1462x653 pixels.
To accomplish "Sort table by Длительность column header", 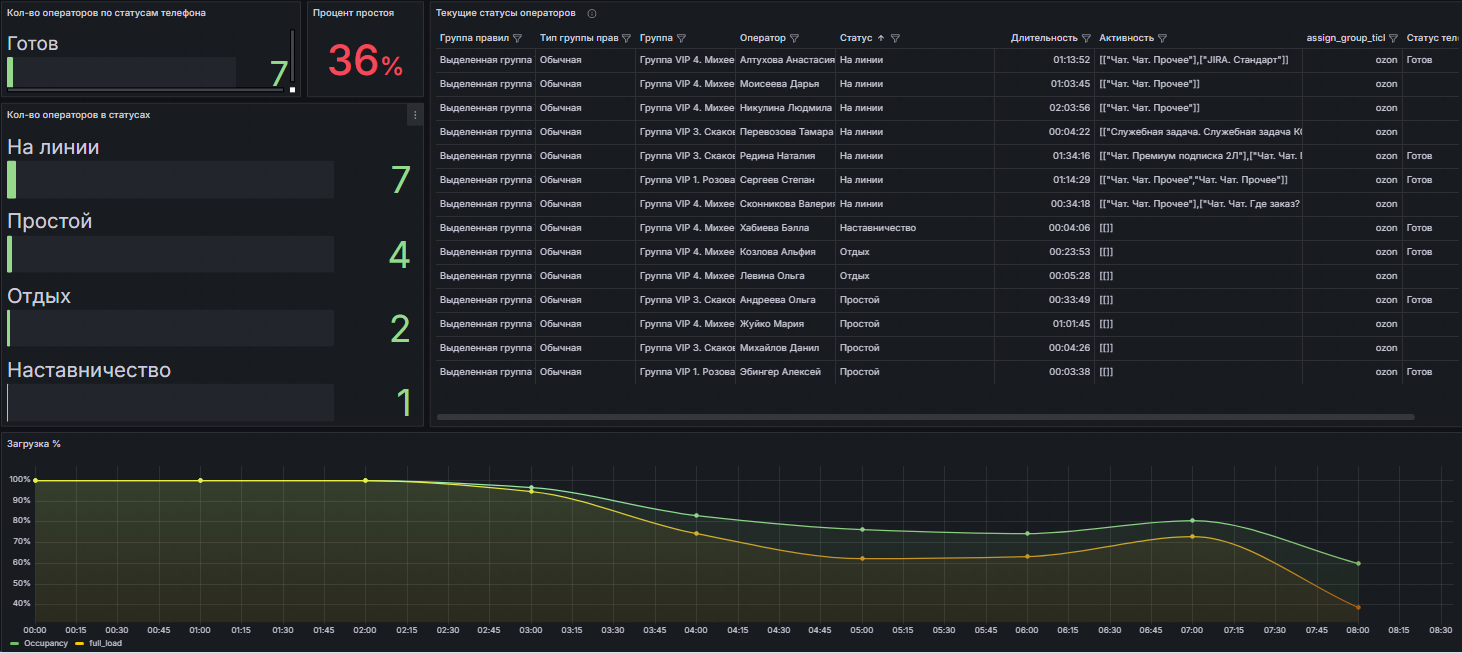I will (1044, 38).
